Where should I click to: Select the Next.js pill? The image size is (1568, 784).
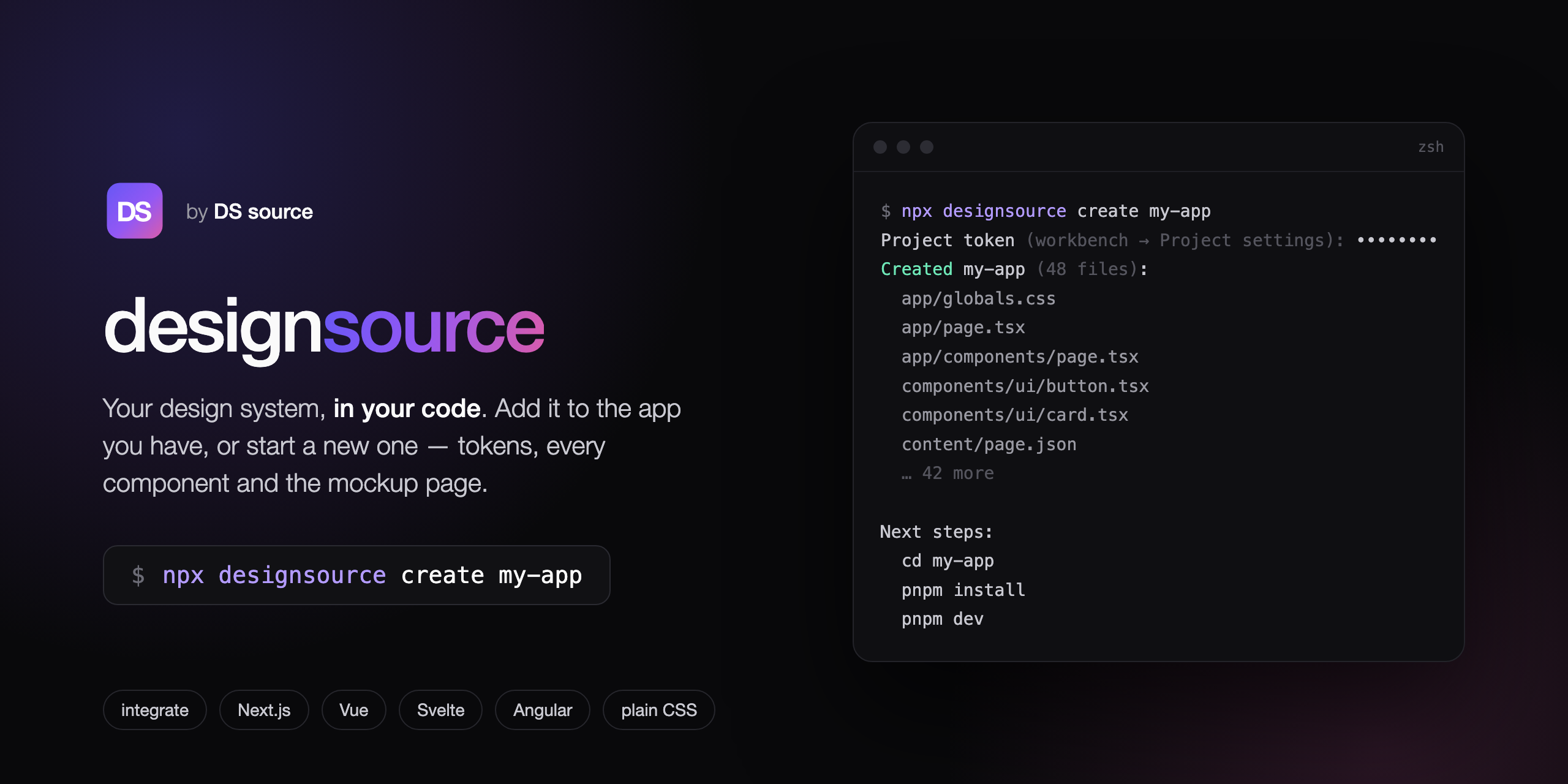click(264, 710)
